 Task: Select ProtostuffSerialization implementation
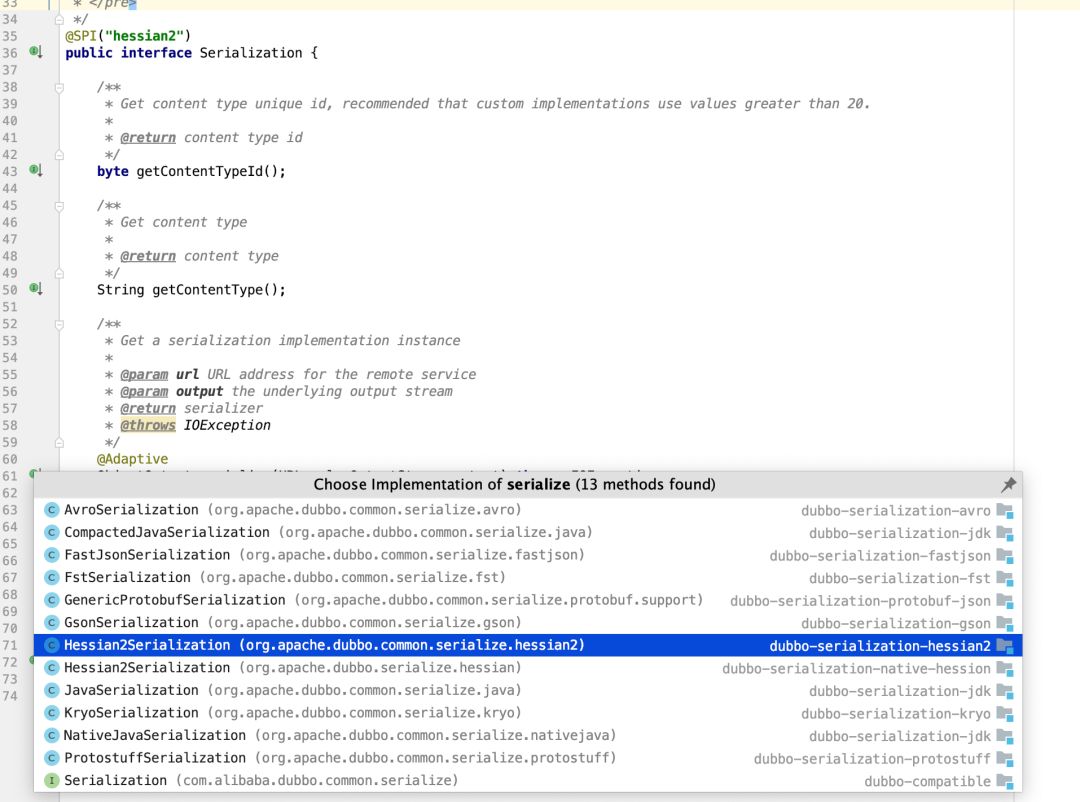tap(528, 758)
